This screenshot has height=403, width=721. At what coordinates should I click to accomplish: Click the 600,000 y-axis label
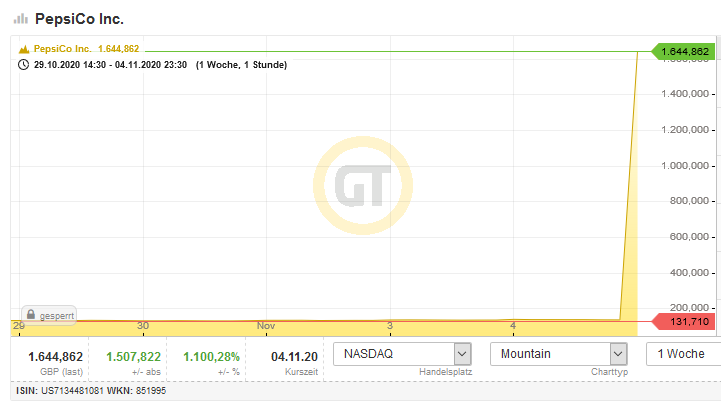[x=689, y=236]
